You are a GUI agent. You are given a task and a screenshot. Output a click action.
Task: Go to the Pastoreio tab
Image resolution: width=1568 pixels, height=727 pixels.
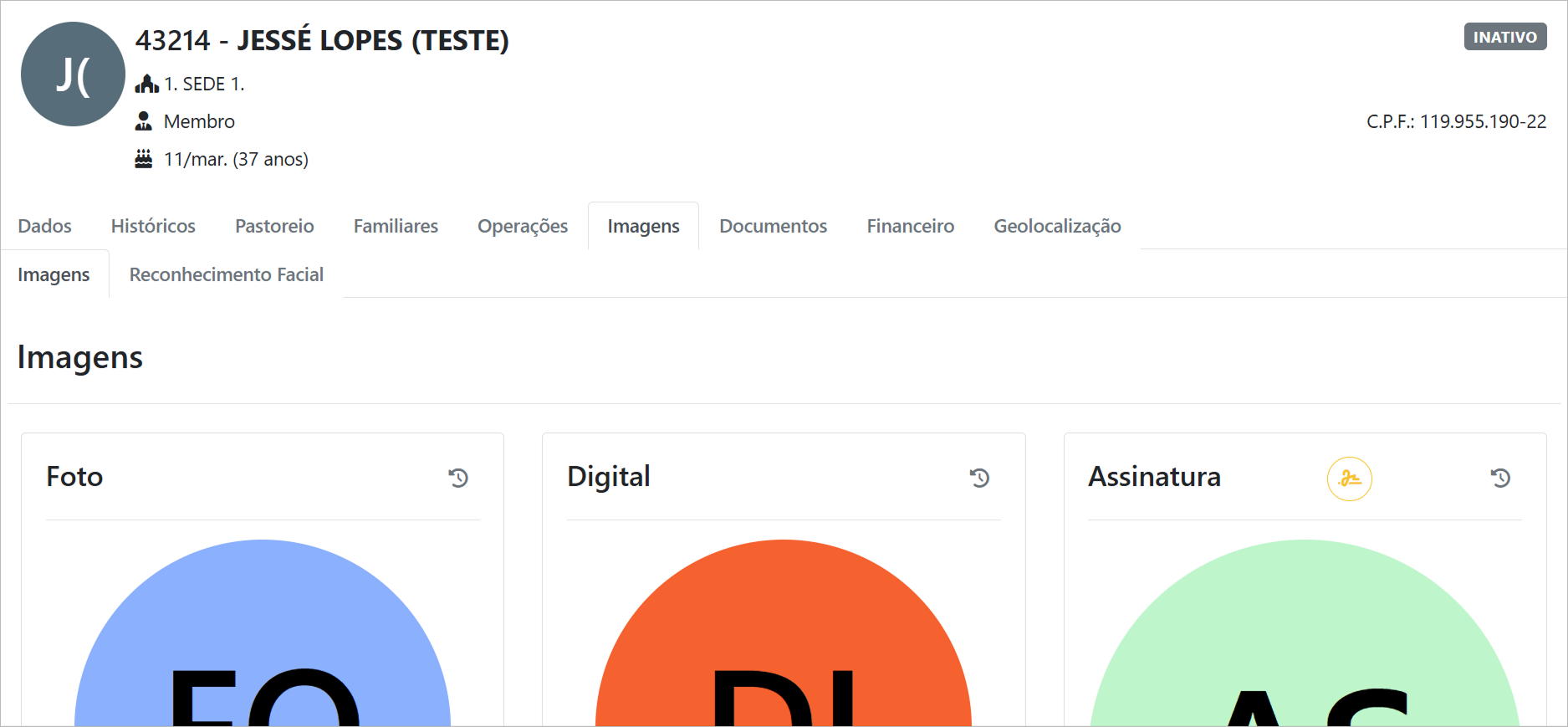tap(274, 226)
